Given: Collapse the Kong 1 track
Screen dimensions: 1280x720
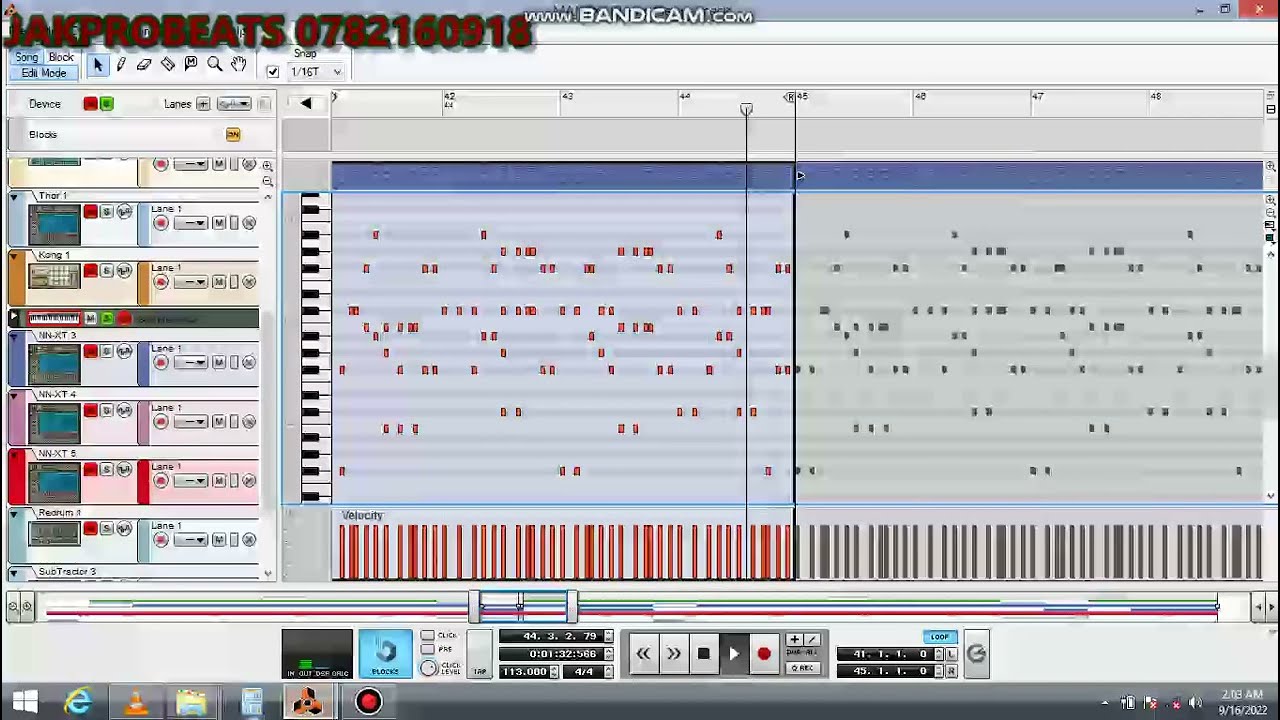Looking at the screenshot, I should point(14,256).
